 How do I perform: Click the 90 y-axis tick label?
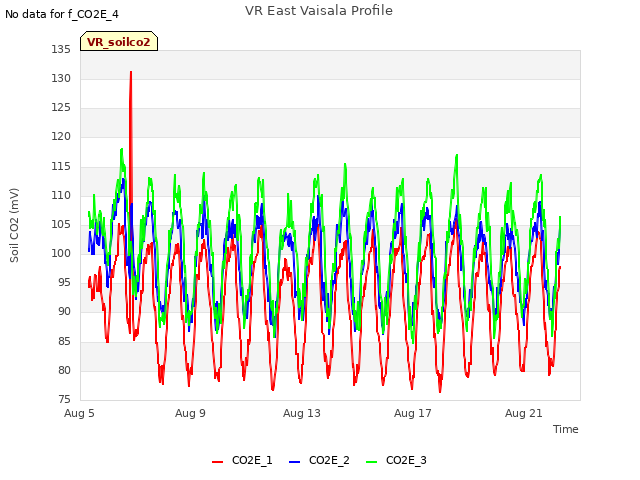pos(64,311)
